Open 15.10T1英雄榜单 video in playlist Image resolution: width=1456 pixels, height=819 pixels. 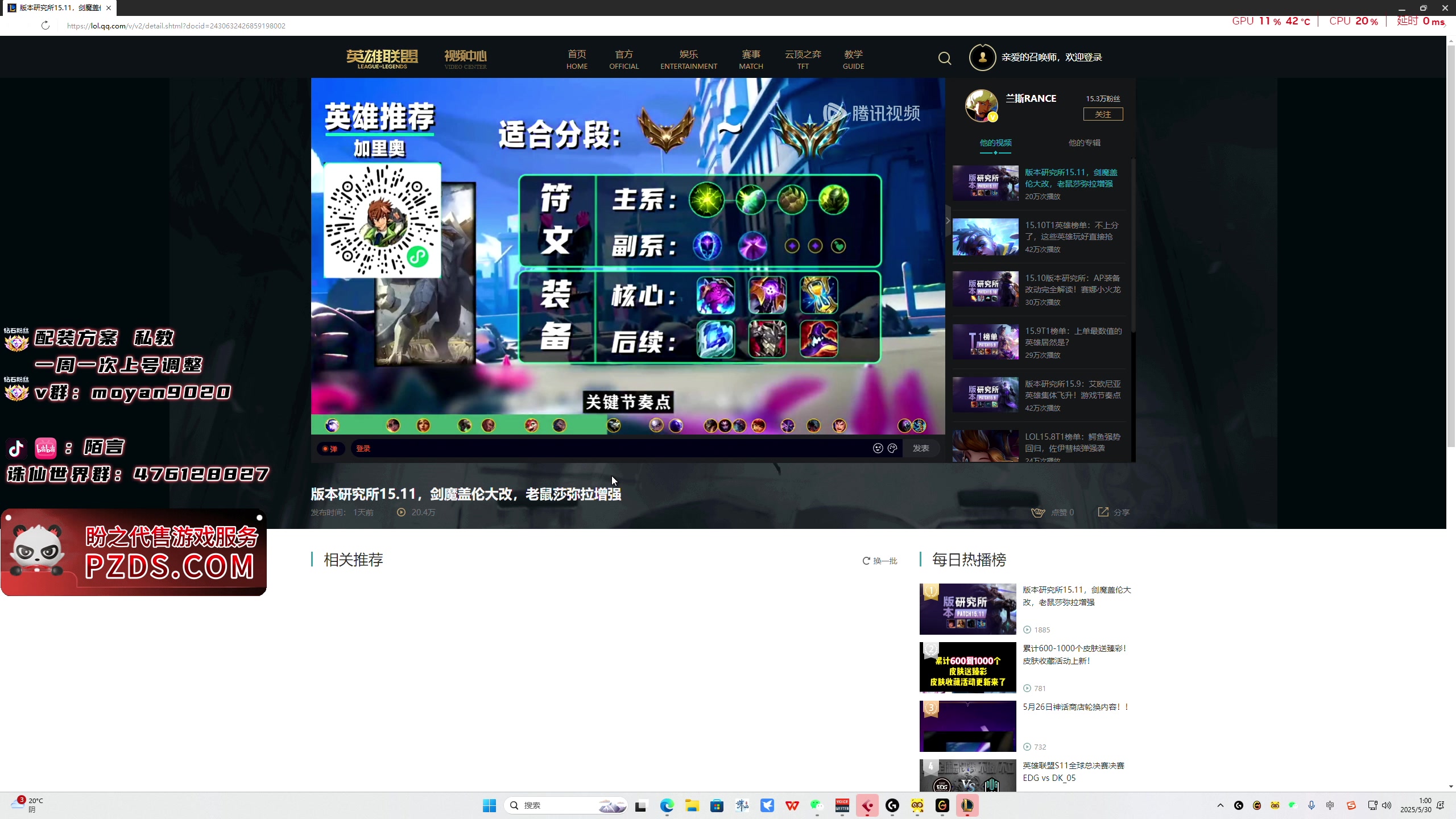point(1071,231)
